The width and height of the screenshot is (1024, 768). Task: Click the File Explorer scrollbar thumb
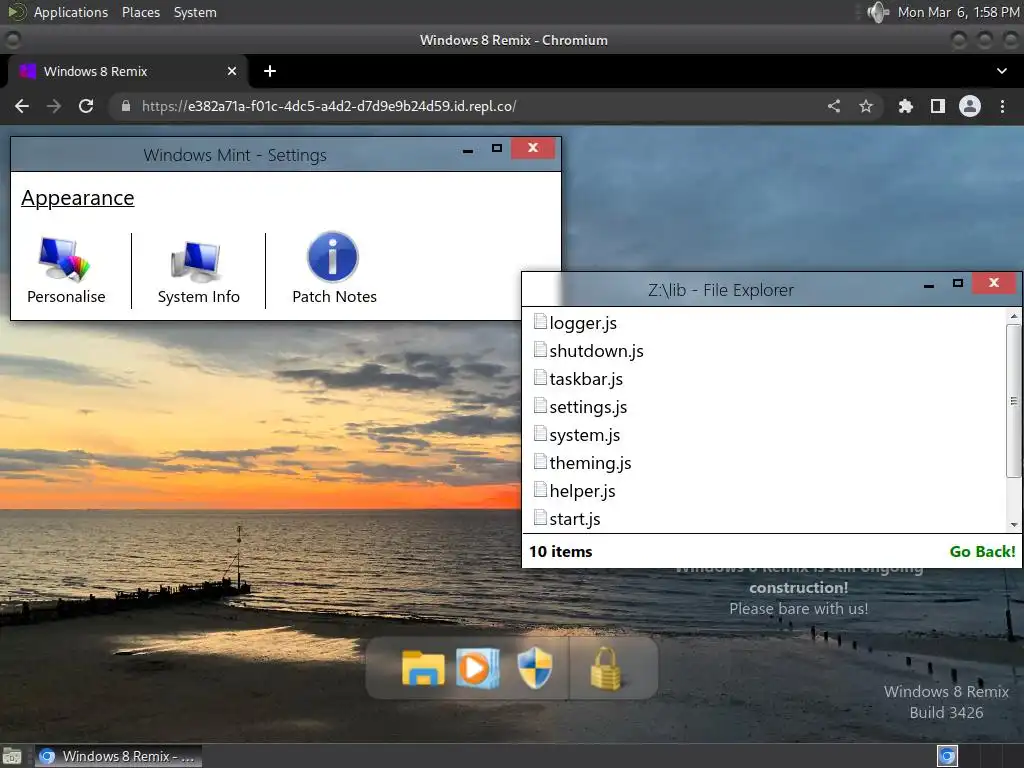tap(1014, 400)
